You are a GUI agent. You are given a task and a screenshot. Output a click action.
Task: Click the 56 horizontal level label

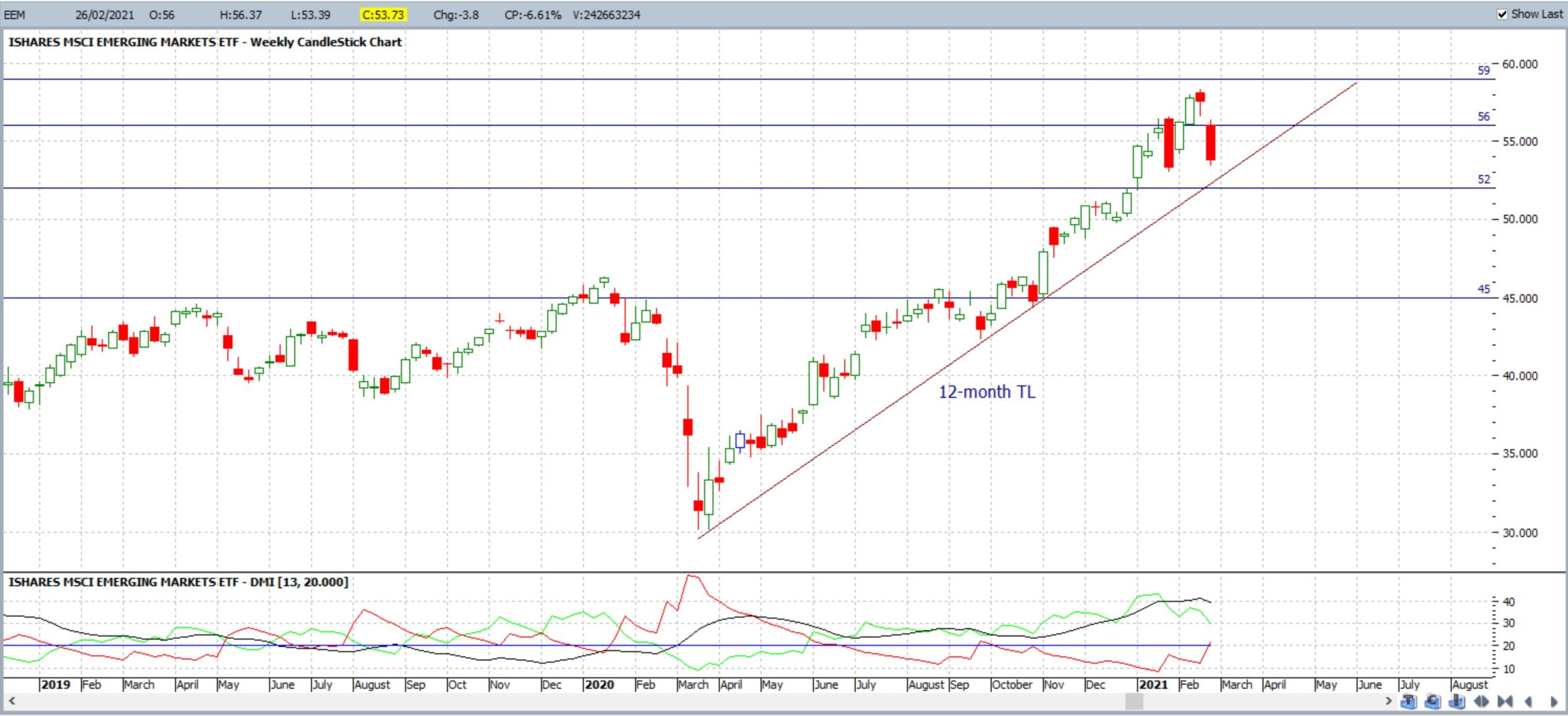(x=1483, y=116)
